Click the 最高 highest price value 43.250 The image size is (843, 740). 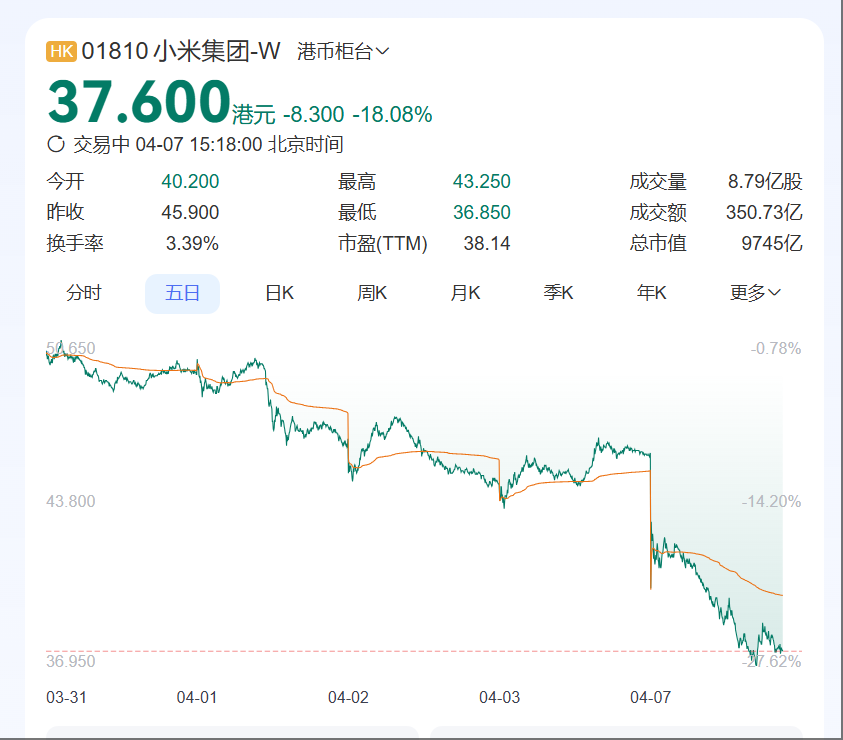point(478,182)
